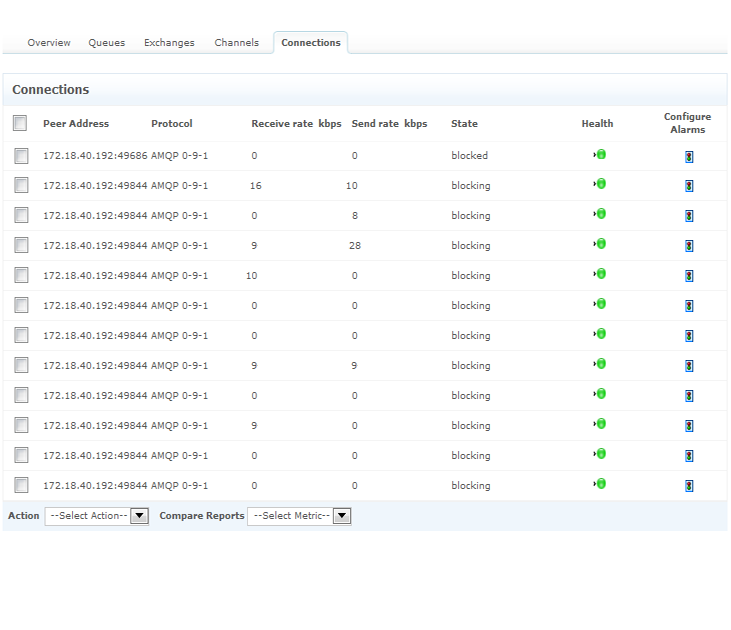Image resolution: width=731 pixels, height=630 pixels.
Task: Tick checkbox for row with send rate 8
Action: 21,215
